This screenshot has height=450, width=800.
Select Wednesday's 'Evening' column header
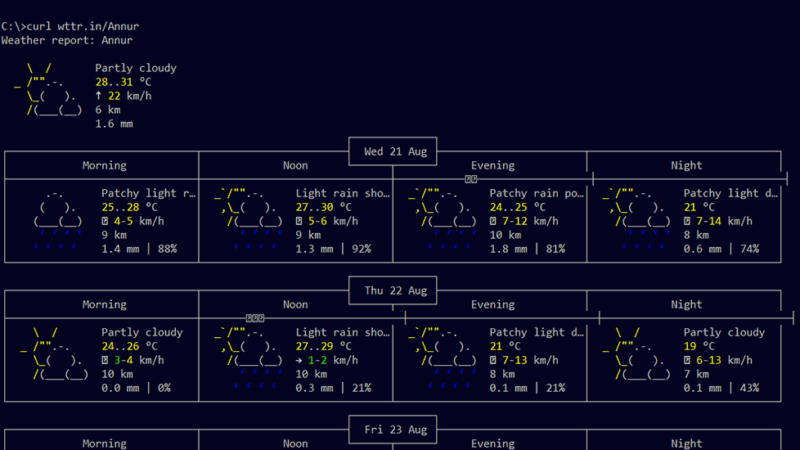tap(493, 165)
